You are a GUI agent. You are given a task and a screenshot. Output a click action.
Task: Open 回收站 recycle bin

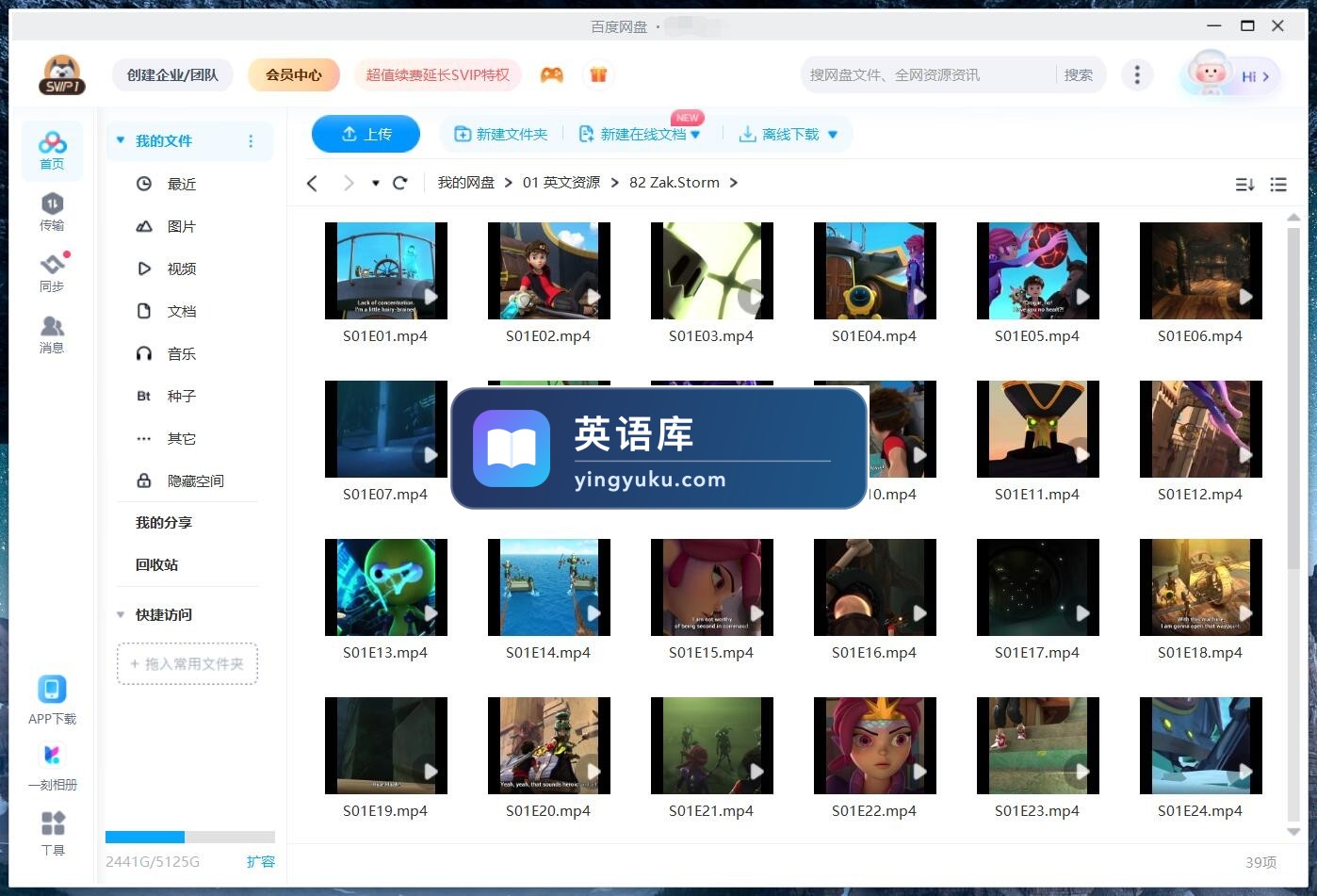[156, 564]
